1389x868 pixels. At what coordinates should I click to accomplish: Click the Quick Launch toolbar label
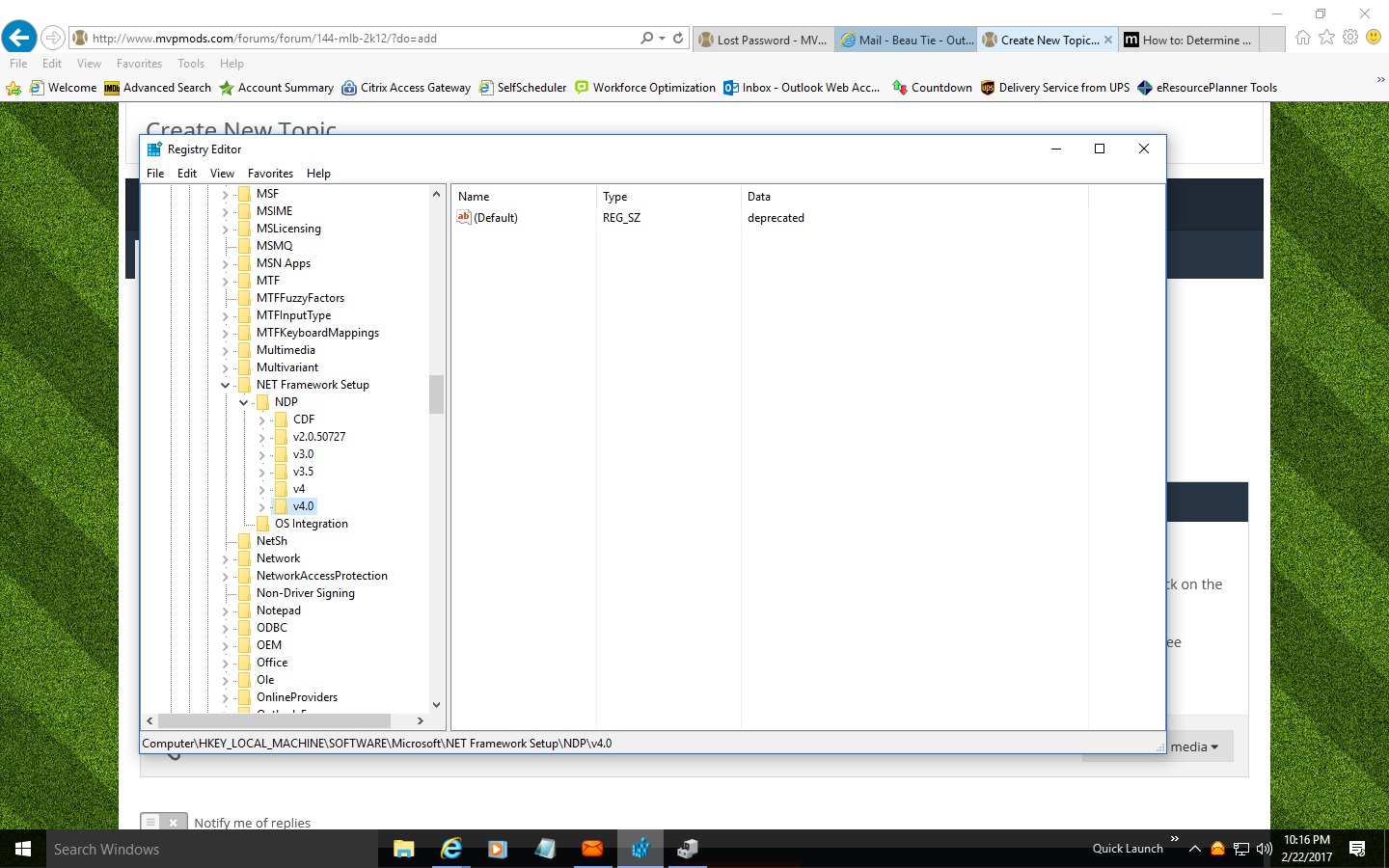[1128, 849]
